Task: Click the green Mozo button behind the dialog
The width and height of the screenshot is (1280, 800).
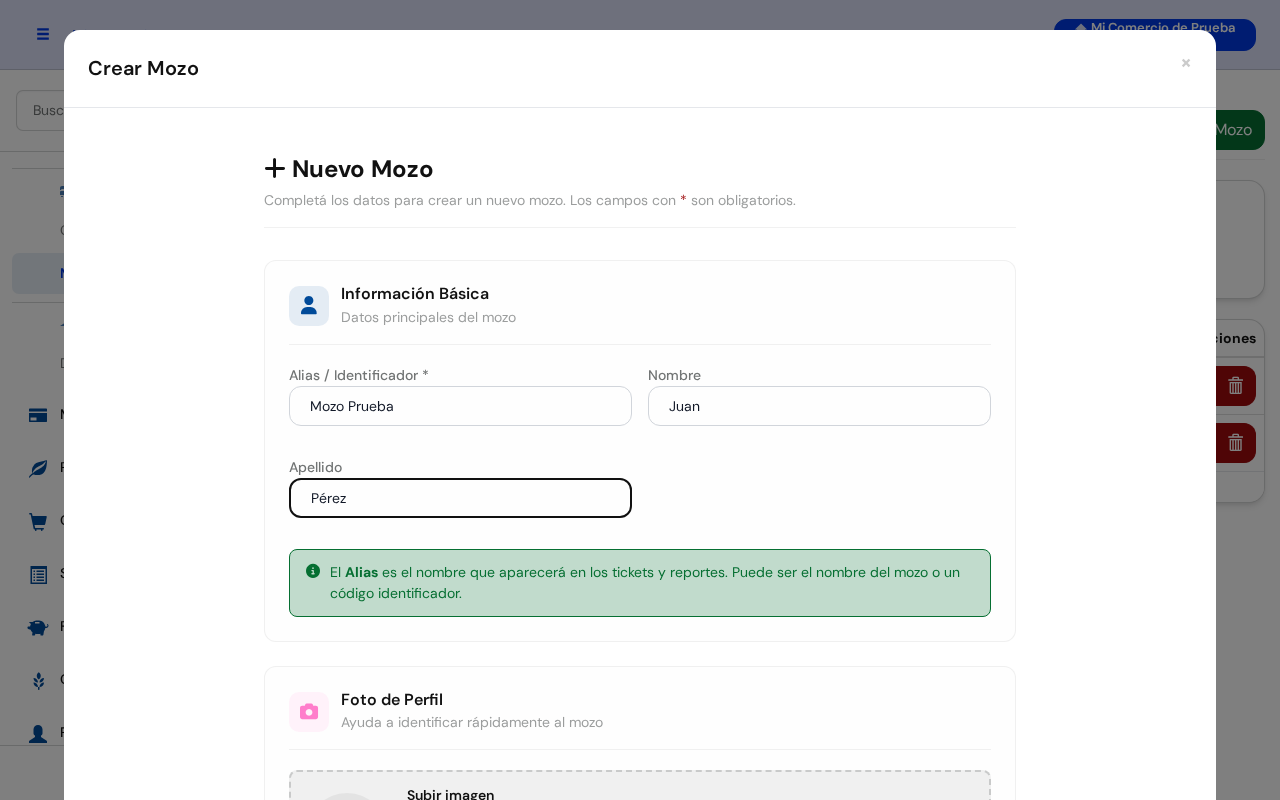Action: click(1239, 130)
